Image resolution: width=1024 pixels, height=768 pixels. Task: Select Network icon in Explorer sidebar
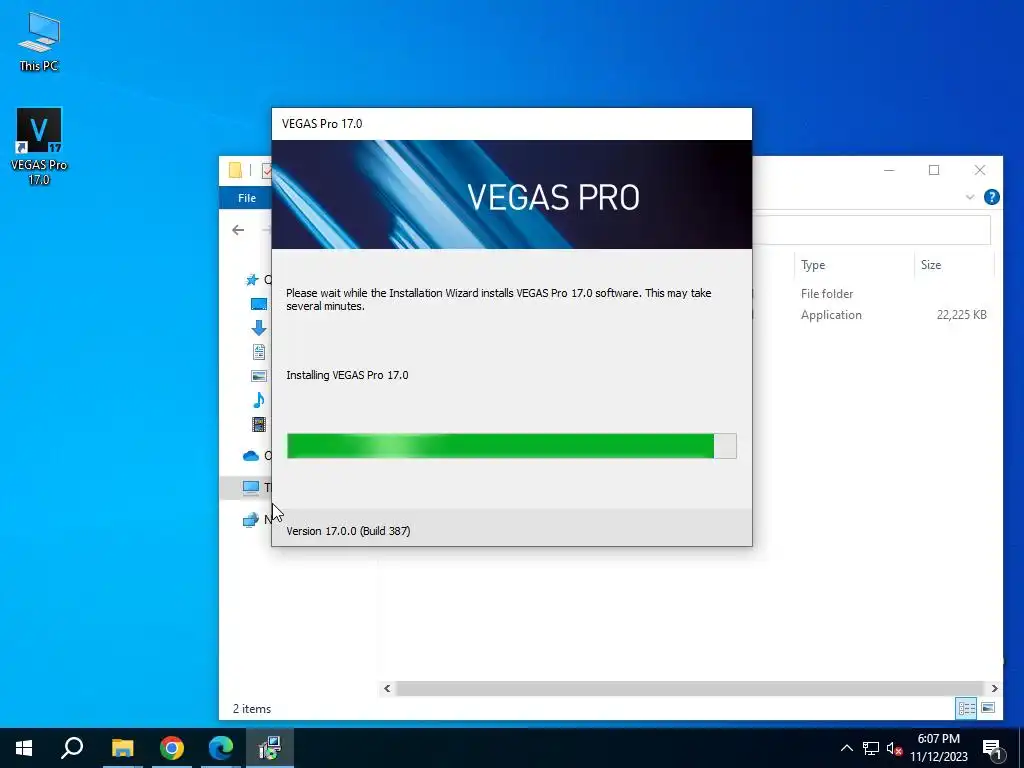pyautogui.click(x=251, y=520)
